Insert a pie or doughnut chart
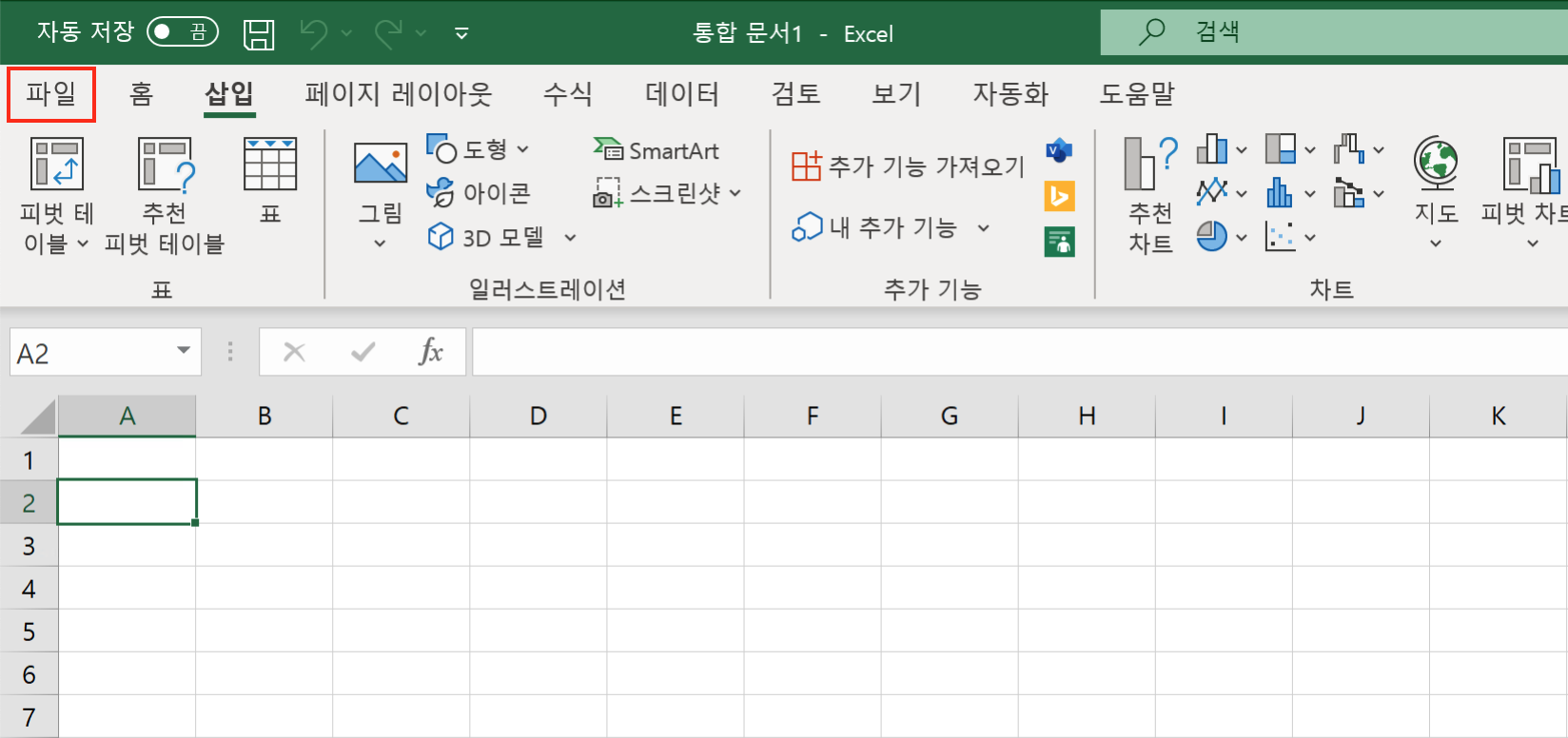Viewport: 1568px width, 738px height. [1212, 236]
